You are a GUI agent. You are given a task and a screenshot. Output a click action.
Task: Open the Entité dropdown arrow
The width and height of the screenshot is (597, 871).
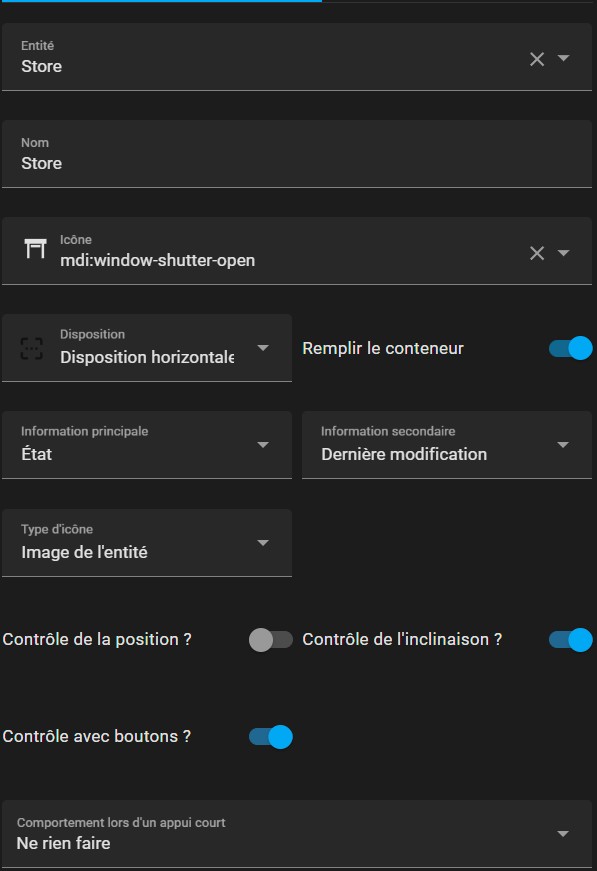563,58
